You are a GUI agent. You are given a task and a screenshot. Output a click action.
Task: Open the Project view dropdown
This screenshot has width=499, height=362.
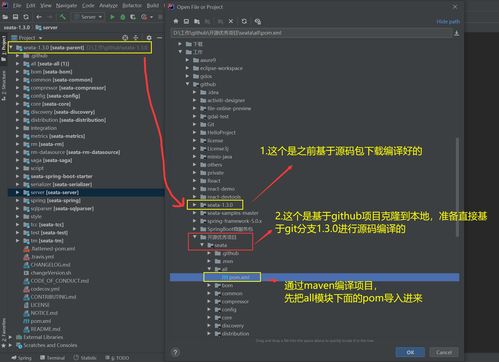coord(27,38)
